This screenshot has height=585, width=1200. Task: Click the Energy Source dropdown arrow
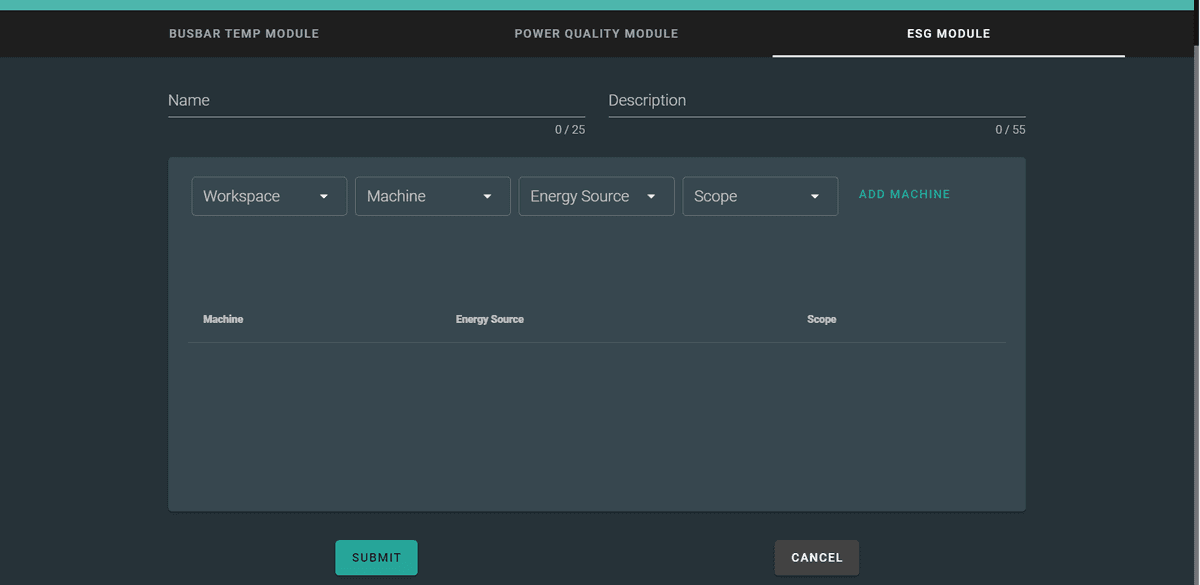tap(652, 196)
